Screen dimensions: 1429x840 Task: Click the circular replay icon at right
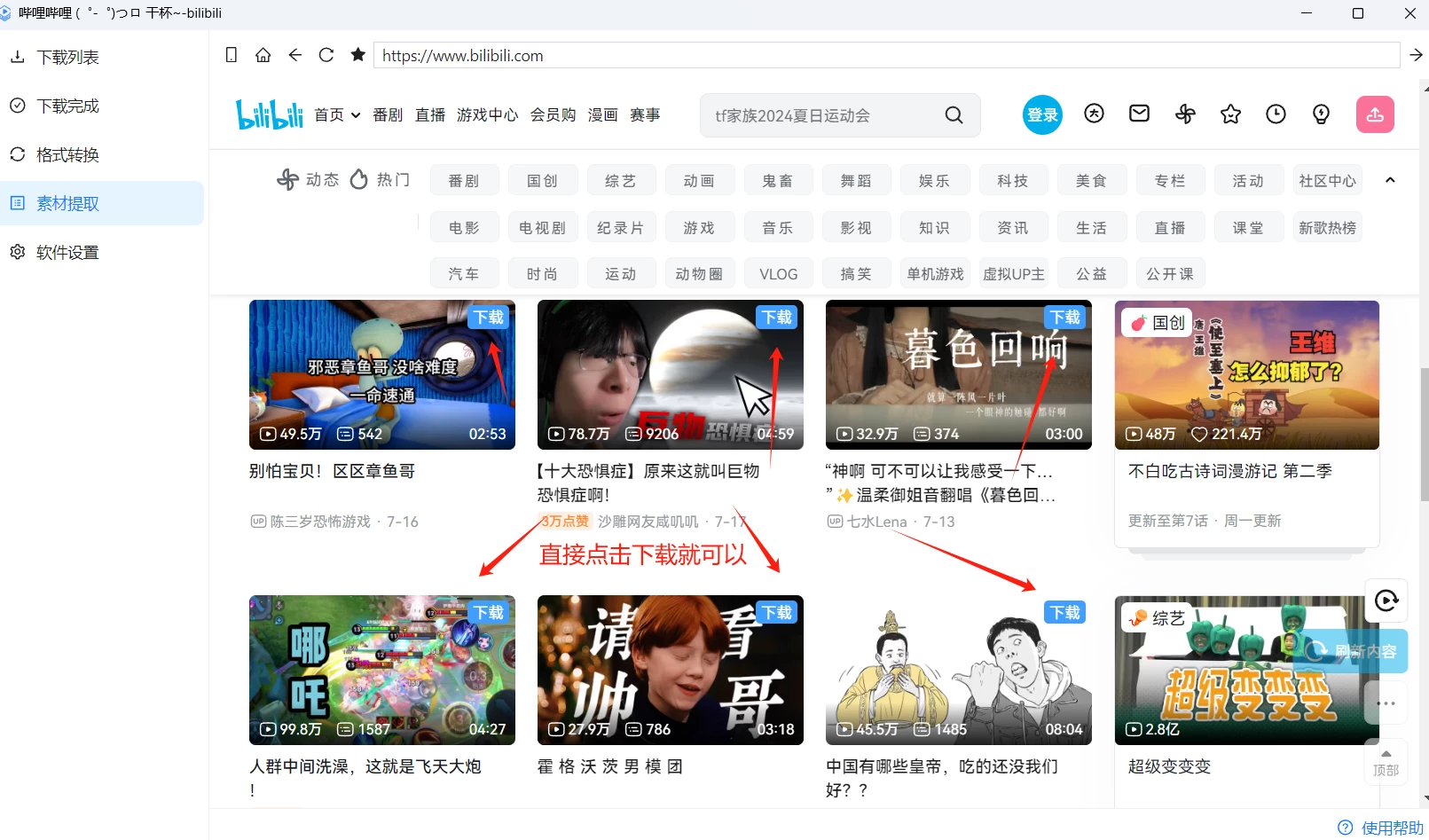click(1386, 601)
